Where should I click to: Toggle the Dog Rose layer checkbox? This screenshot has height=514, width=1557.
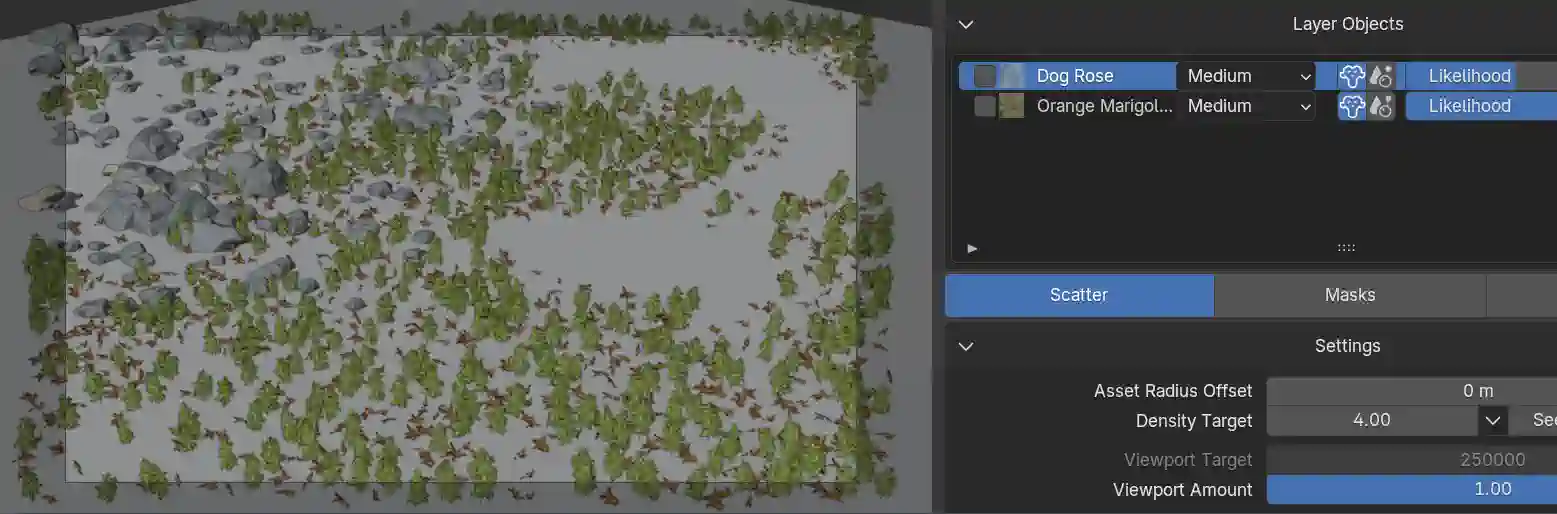click(x=985, y=76)
